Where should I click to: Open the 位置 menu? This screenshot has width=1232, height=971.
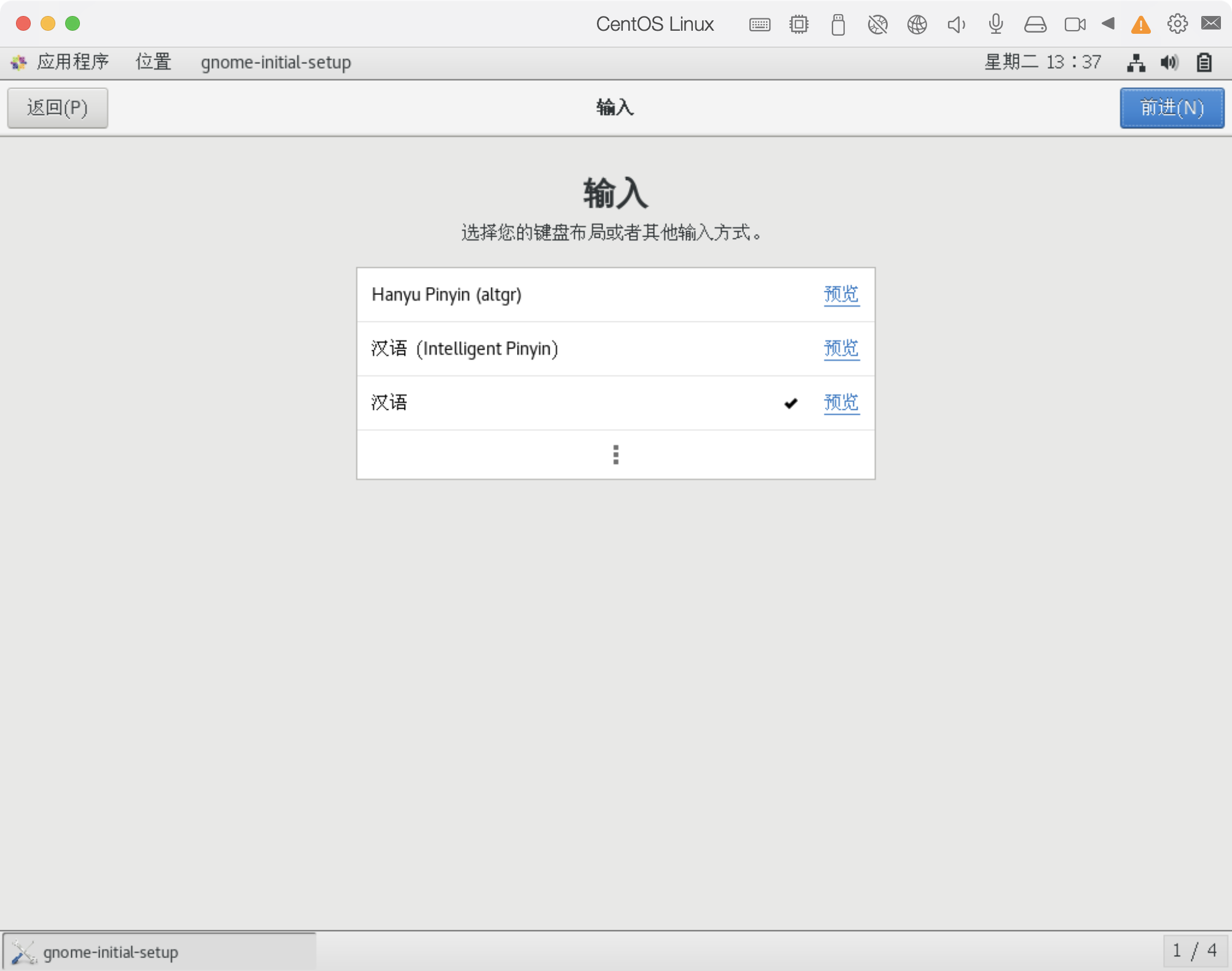pyautogui.click(x=153, y=62)
